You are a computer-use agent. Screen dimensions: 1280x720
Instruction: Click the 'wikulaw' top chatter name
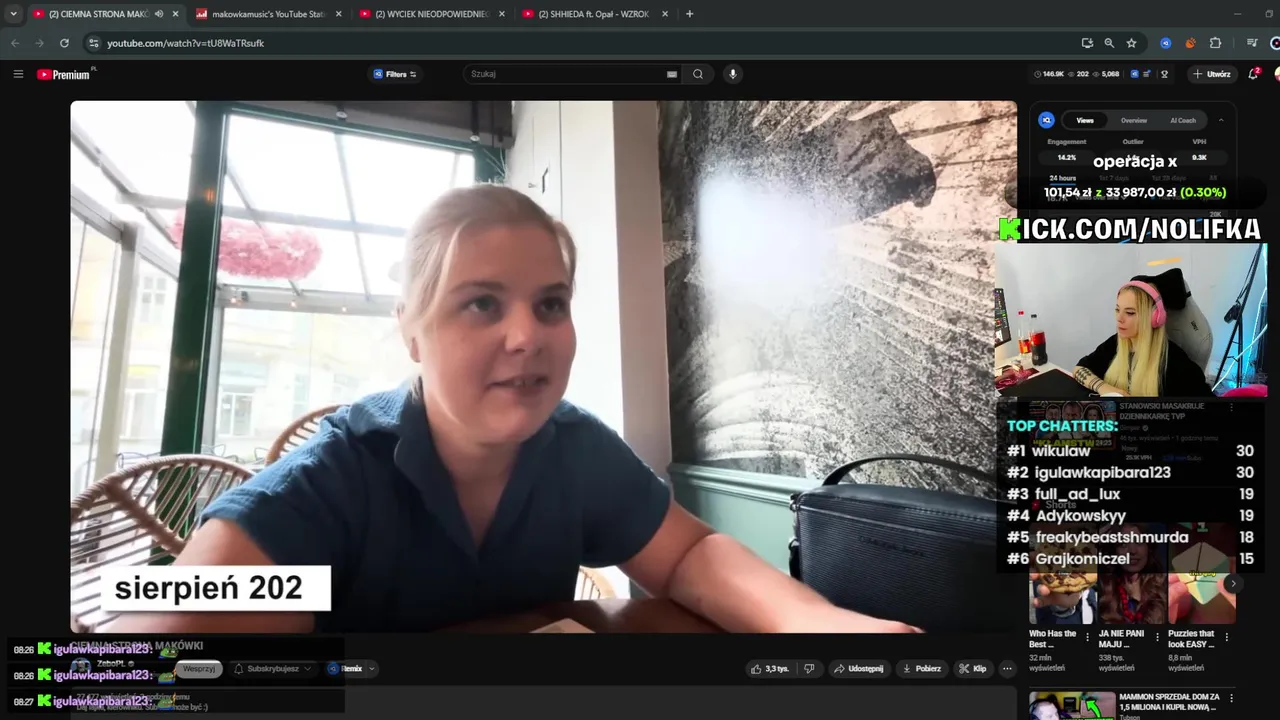(x=1061, y=451)
